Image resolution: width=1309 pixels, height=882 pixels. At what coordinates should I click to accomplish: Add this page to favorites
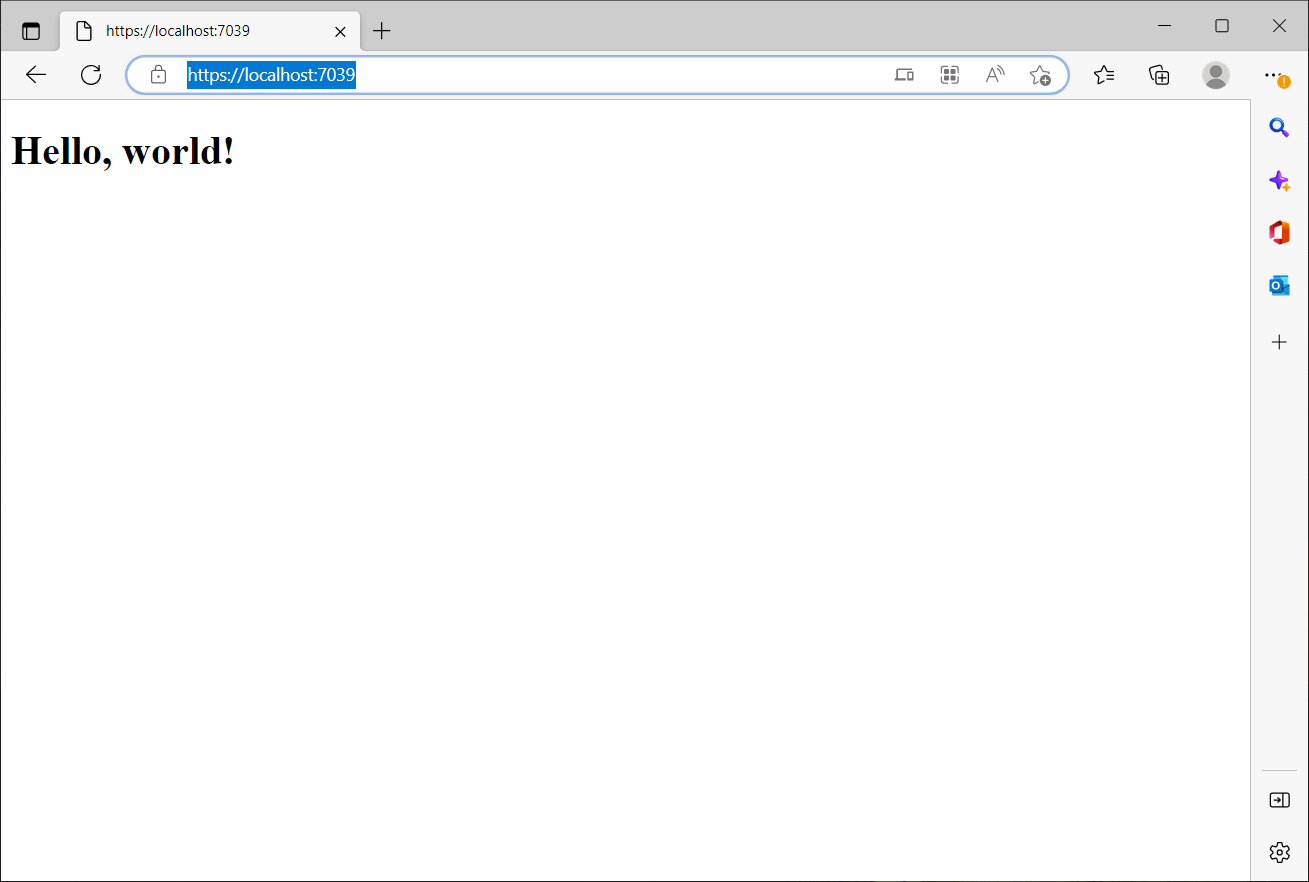(x=1040, y=75)
